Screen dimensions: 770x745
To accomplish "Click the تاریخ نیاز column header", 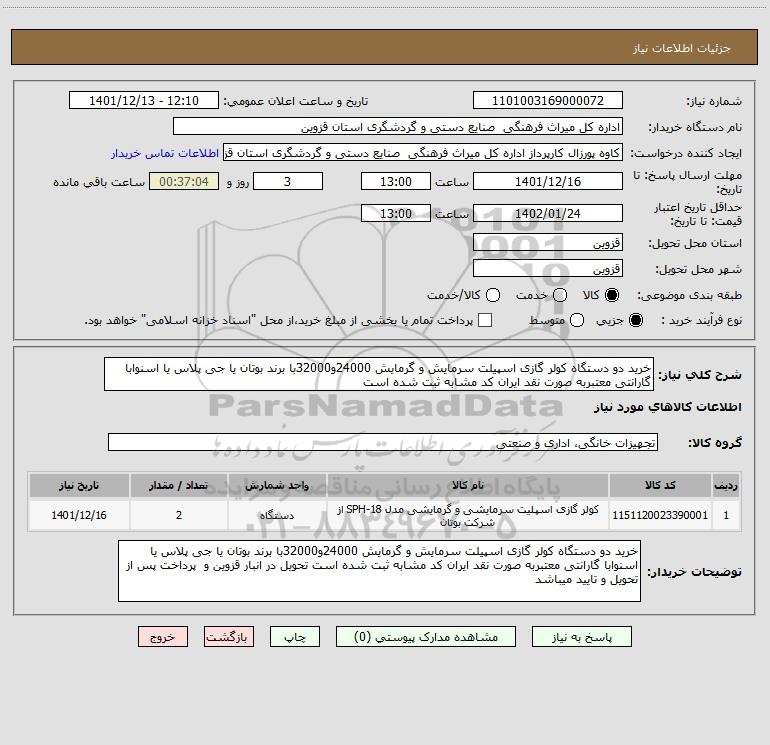I will [x=79, y=486].
